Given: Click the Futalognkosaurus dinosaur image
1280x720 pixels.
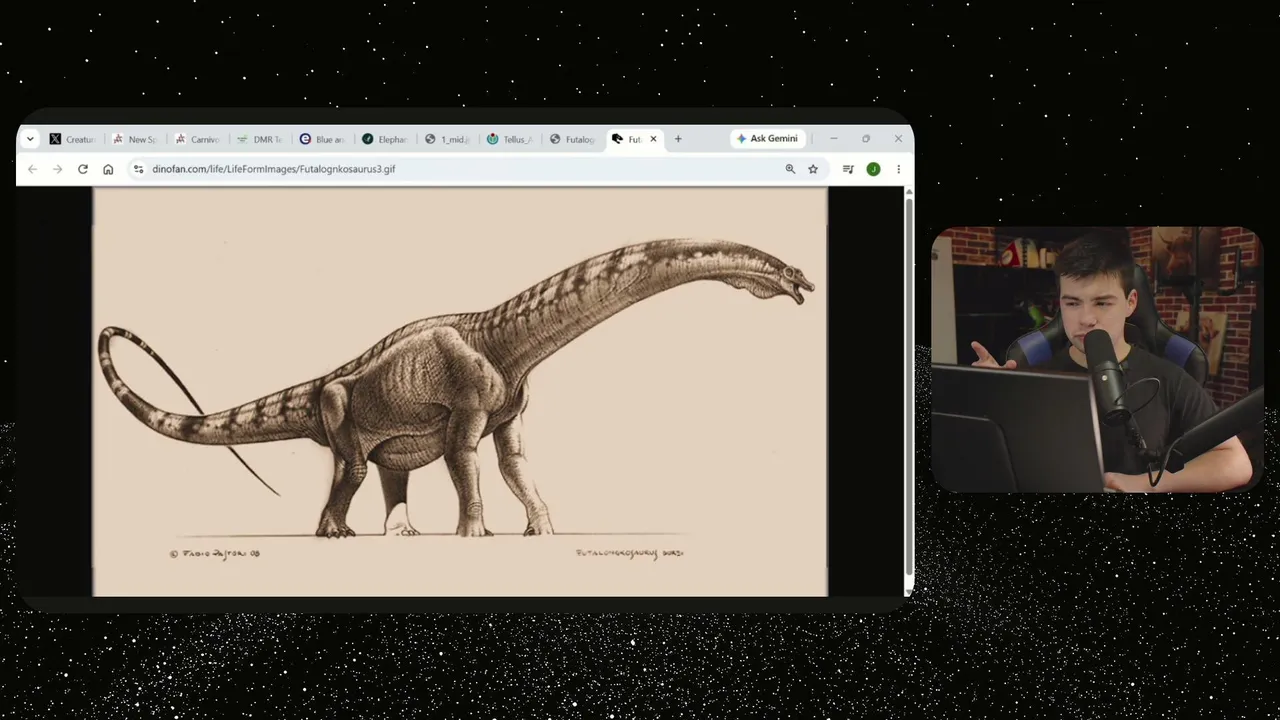Looking at the screenshot, I should click(x=460, y=392).
